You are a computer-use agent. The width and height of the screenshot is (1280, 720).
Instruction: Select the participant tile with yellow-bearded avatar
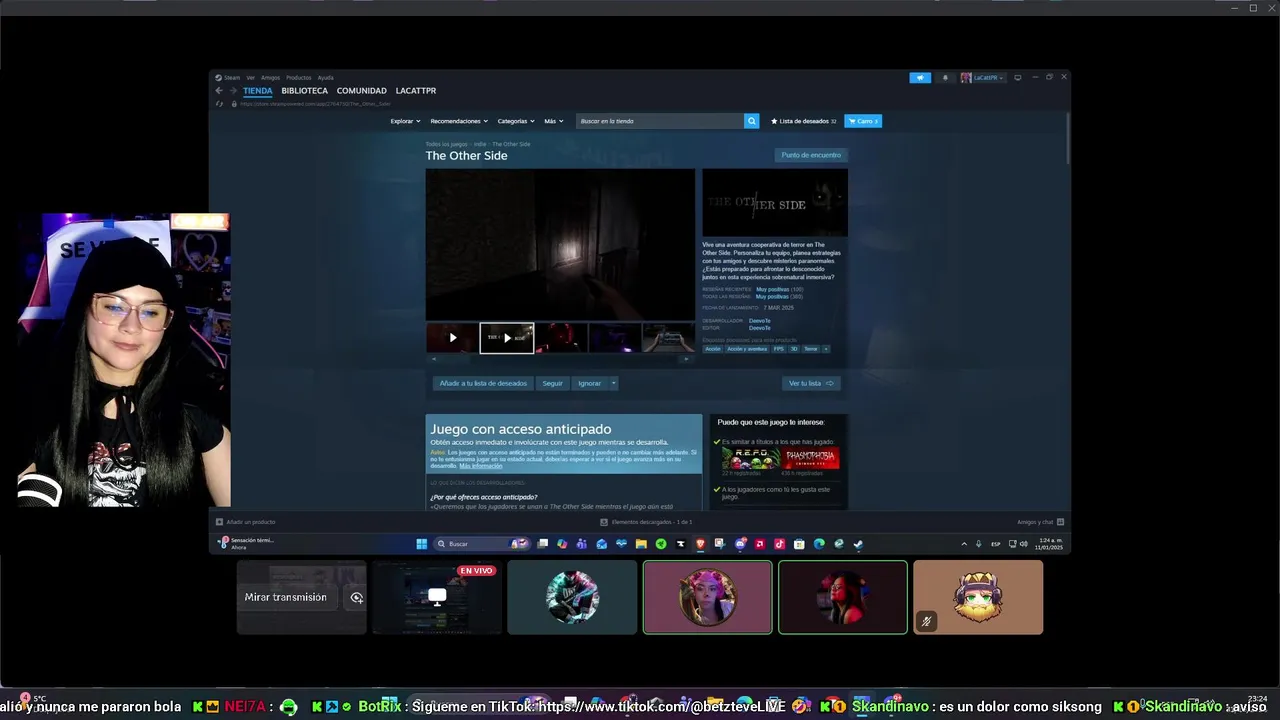[978, 597]
